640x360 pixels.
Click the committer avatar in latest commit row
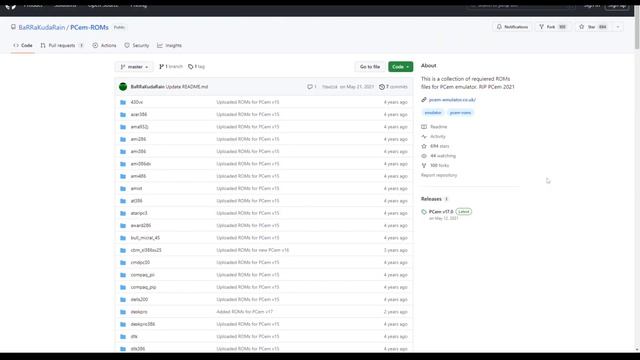123,87
